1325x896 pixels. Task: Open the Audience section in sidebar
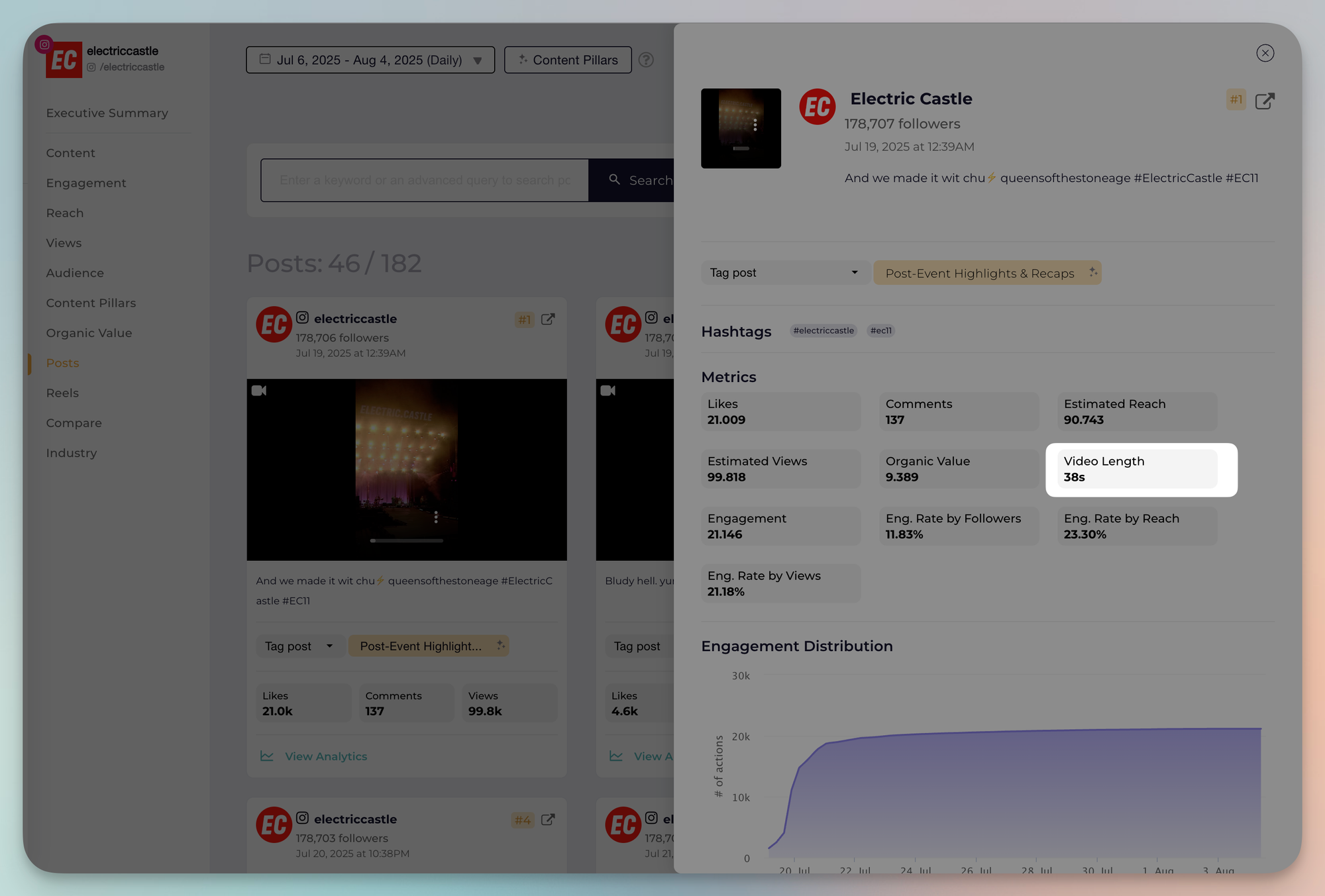click(75, 273)
